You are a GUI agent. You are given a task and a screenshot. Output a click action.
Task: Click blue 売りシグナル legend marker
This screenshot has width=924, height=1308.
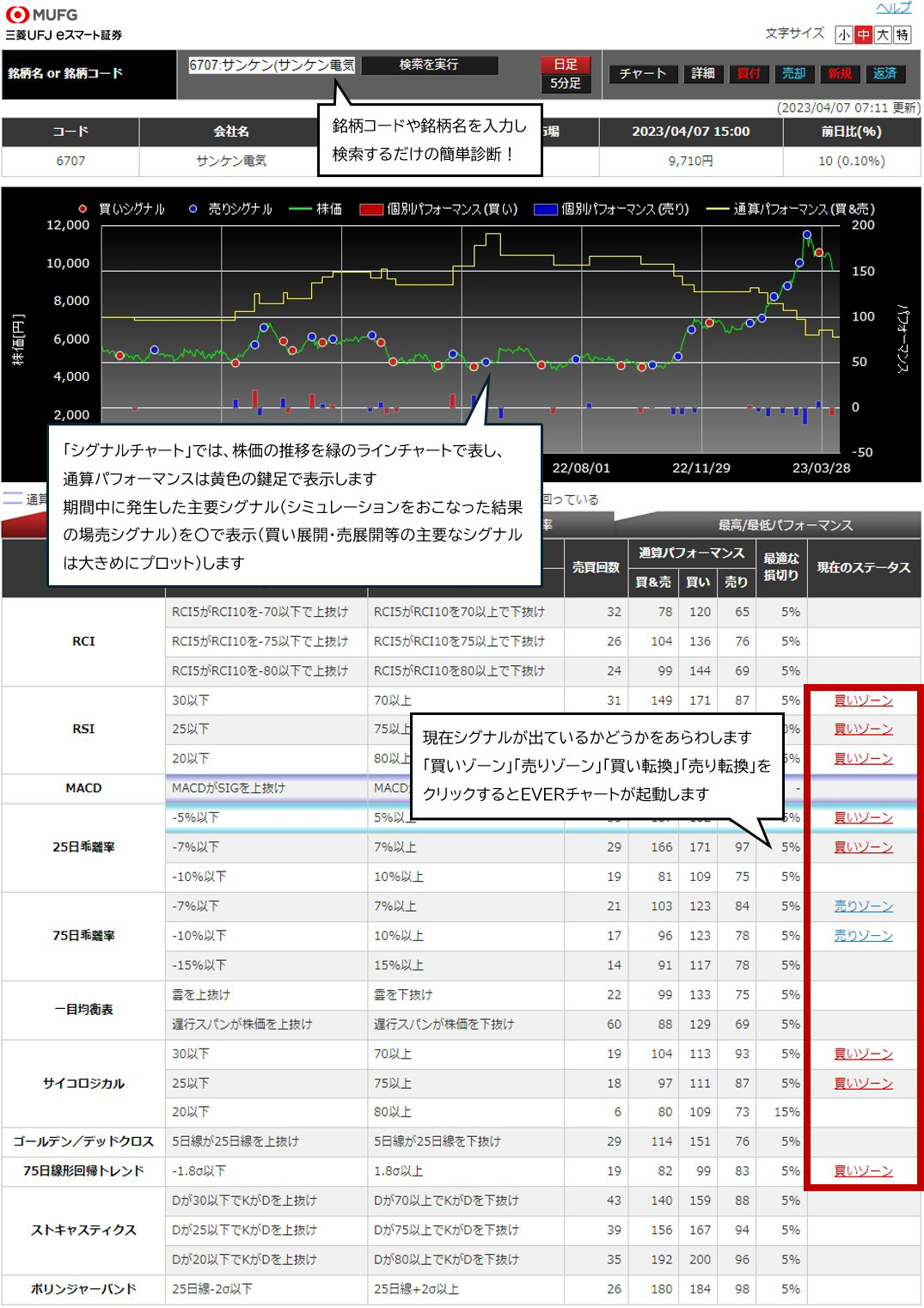193,209
